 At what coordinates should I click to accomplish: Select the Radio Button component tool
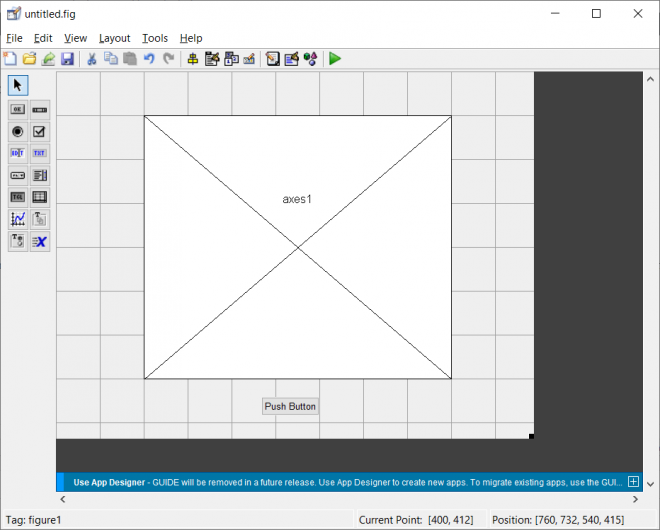18,131
